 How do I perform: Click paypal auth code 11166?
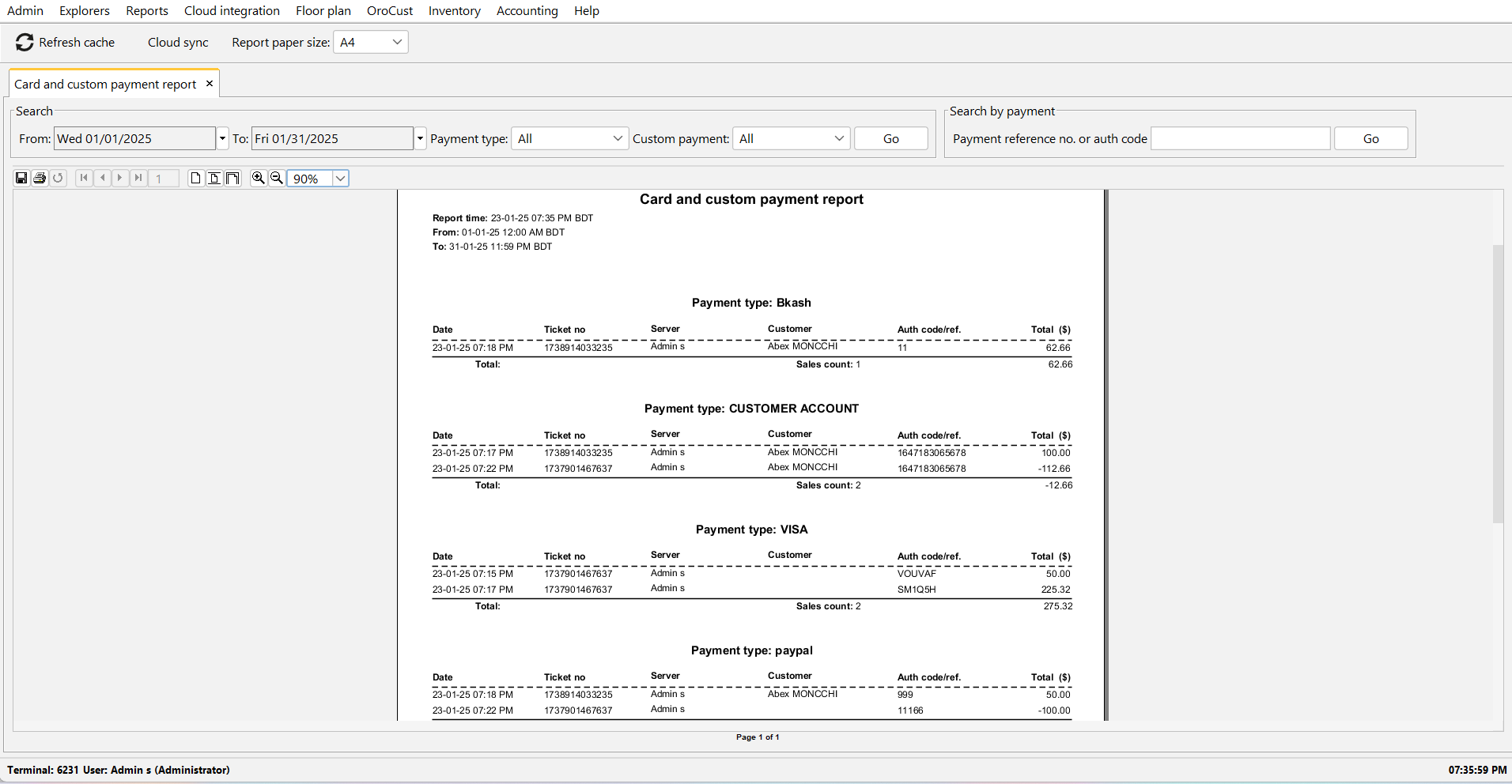click(x=910, y=710)
